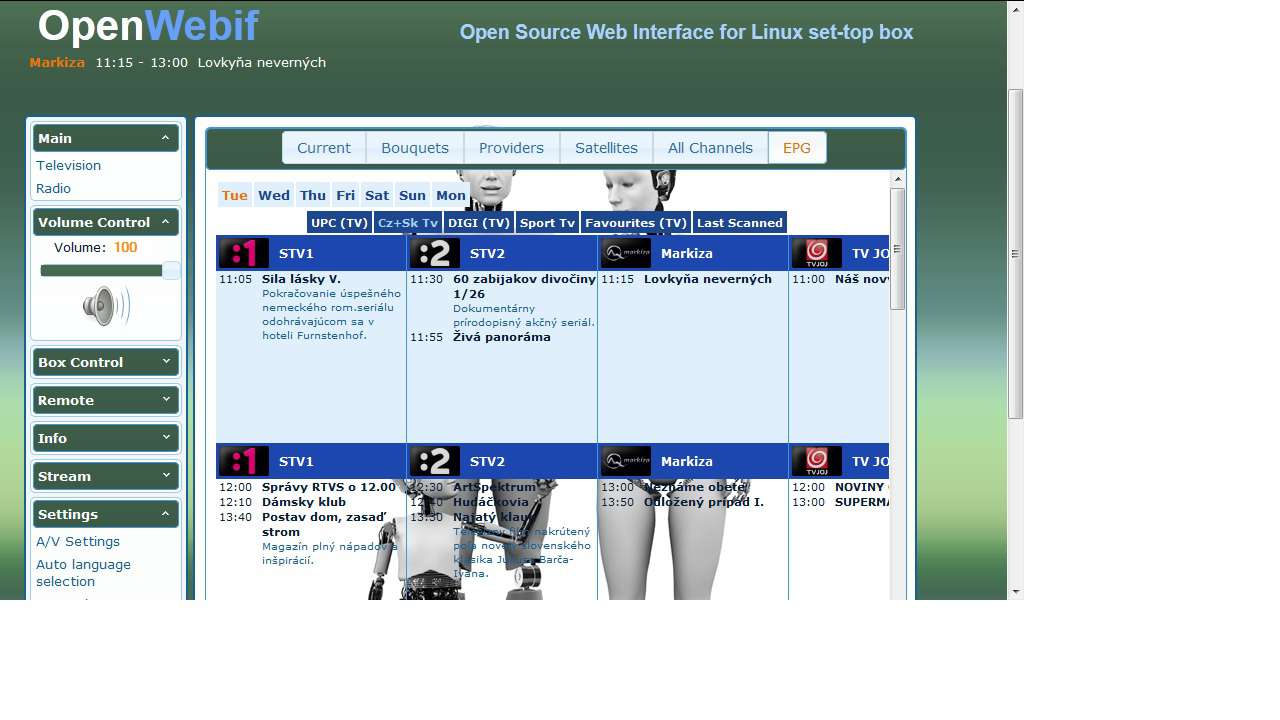Screen dimensions: 1280x720
Task: Show EPG for Sun
Action: (413, 195)
